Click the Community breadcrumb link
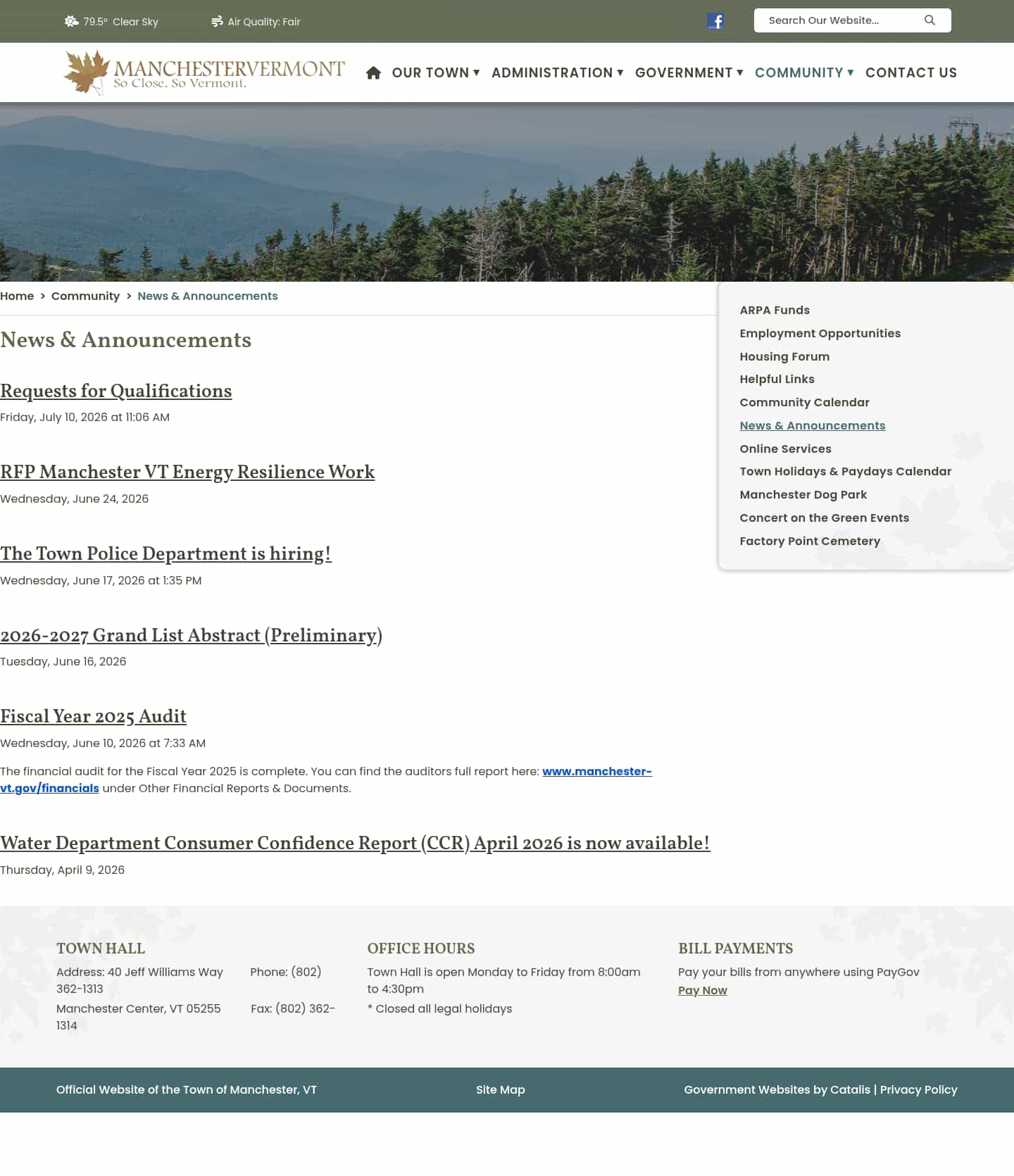1014x1176 pixels. tap(85, 296)
